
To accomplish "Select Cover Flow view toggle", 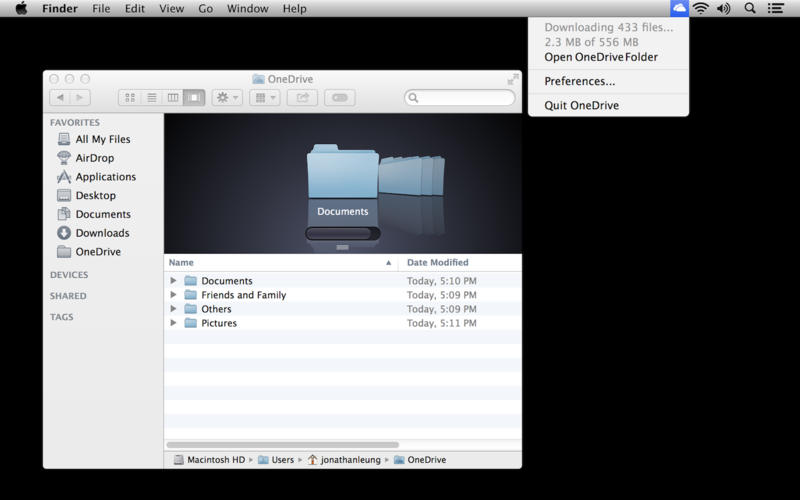I will (195, 97).
